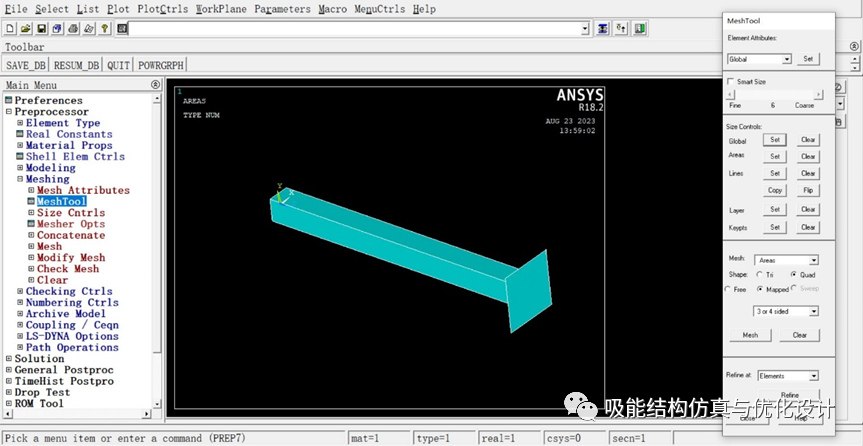Click the RESUM_DB toolbar button

pyautogui.click(x=77, y=65)
